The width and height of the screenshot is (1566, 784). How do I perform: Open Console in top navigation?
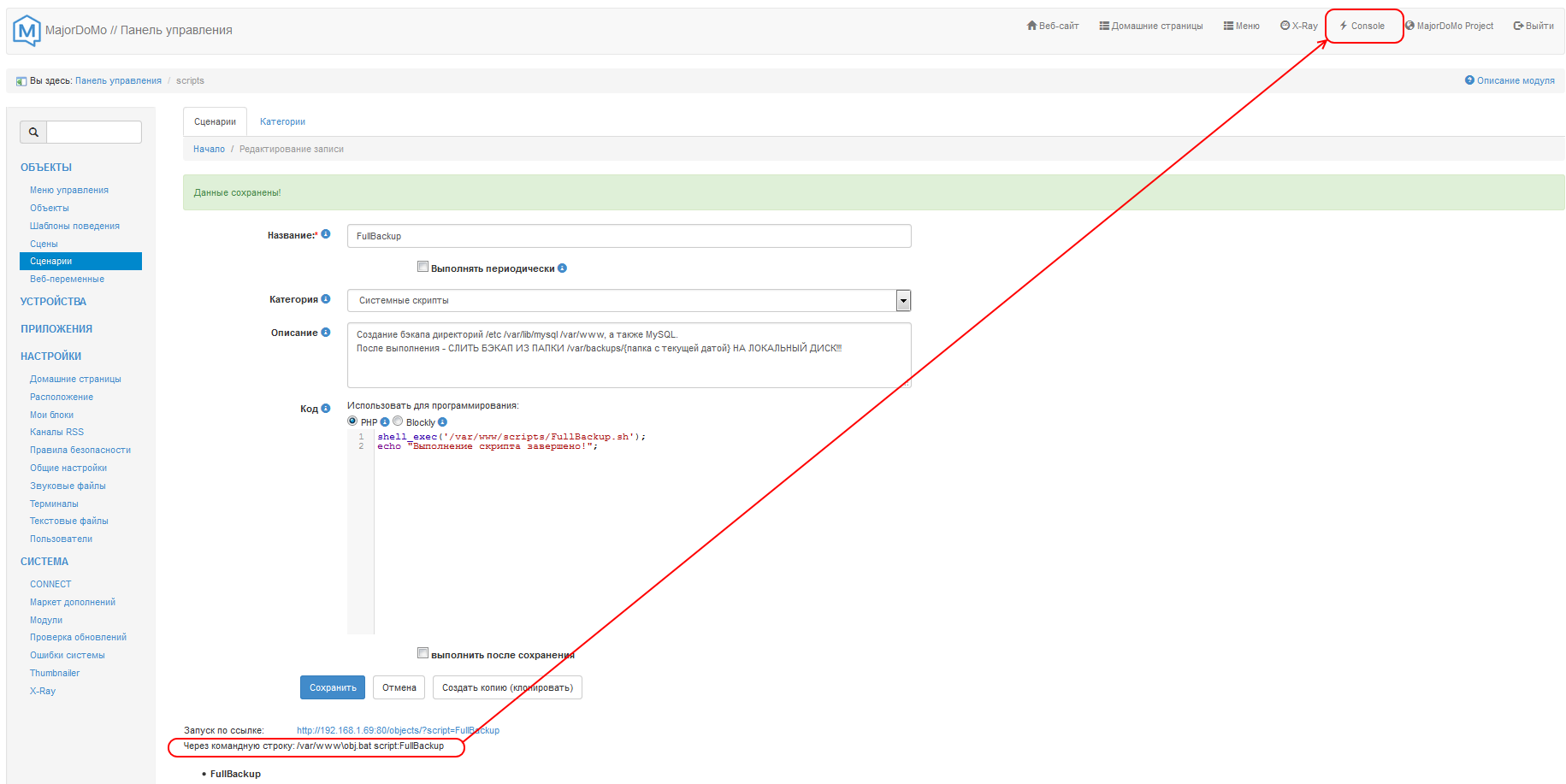point(1362,26)
